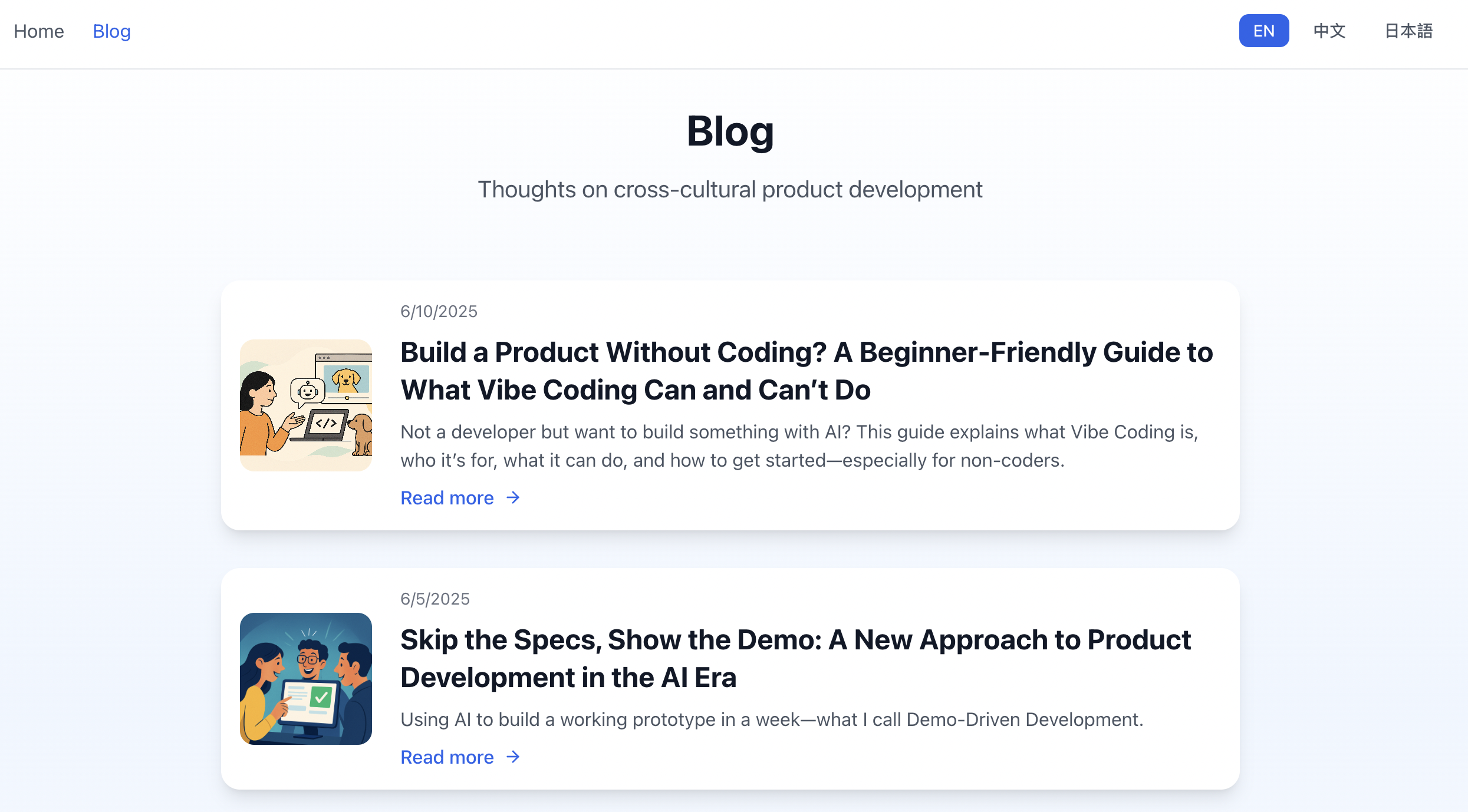Click the arrow icon after first Read more

[x=513, y=498]
